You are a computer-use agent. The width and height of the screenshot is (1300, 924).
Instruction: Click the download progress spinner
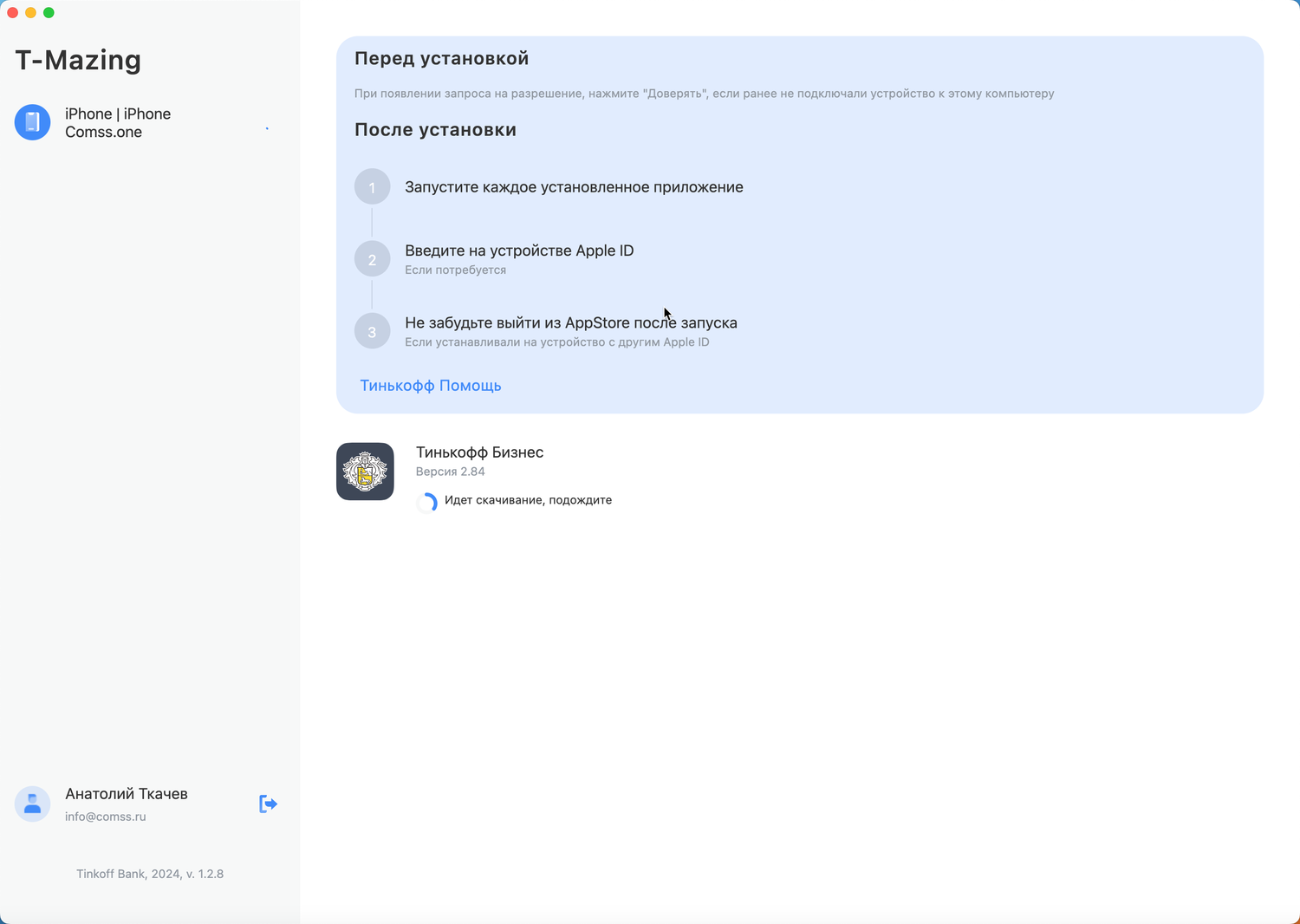coord(427,502)
